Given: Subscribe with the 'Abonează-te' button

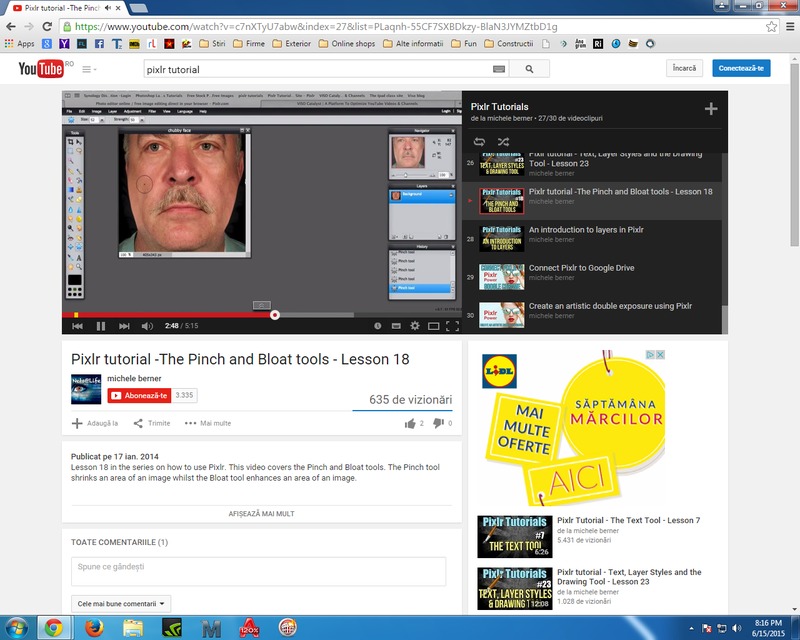Looking at the screenshot, I should [x=139, y=396].
